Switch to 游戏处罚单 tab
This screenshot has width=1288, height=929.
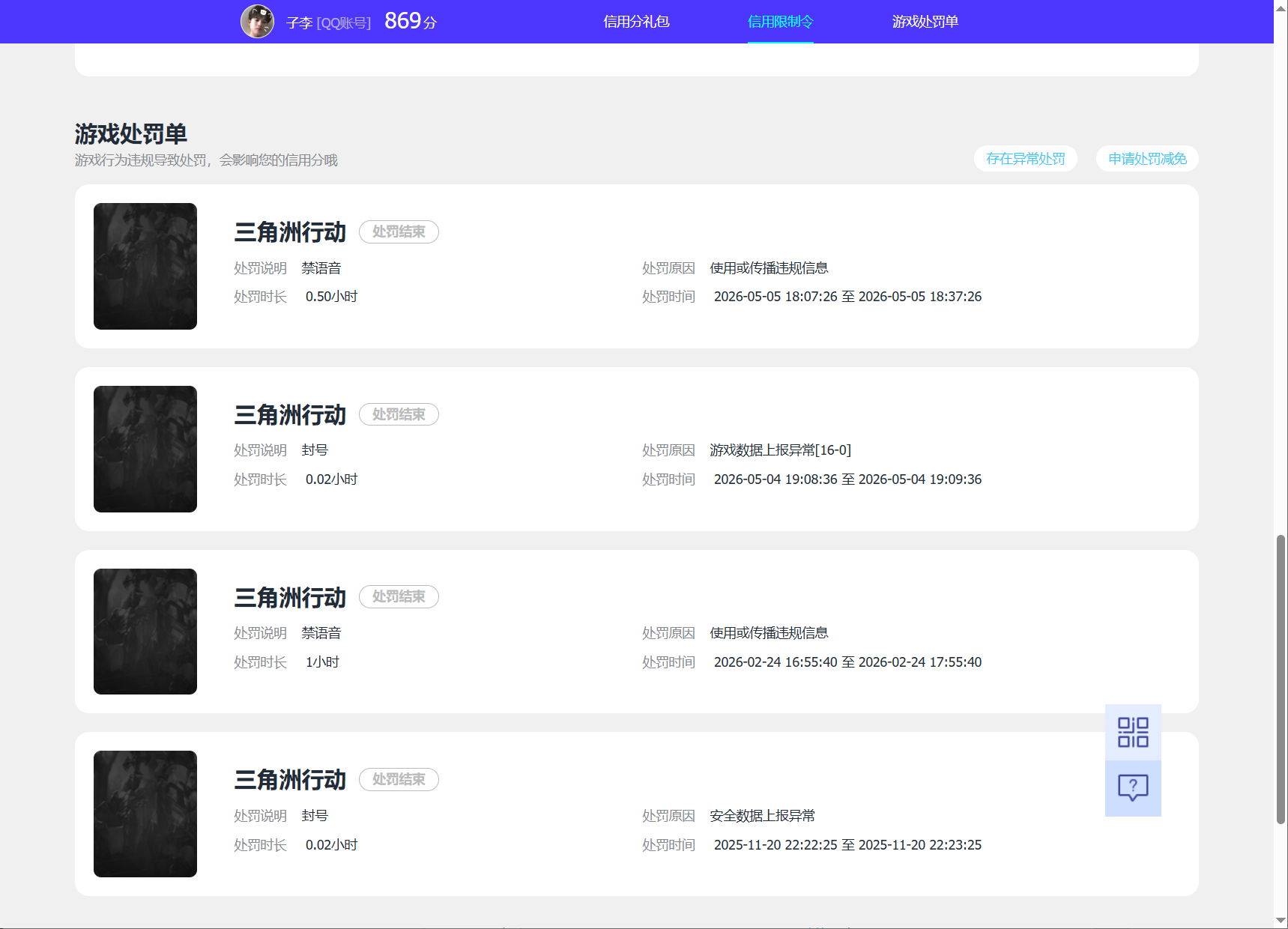click(x=925, y=22)
